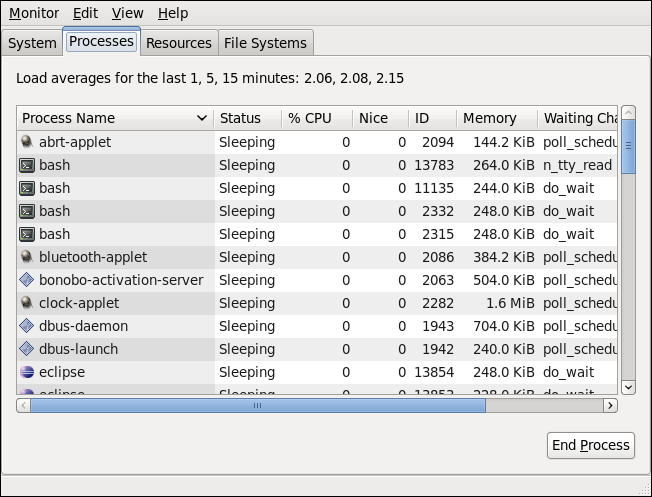Click the eclipse process icon
The height and width of the screenshot is (497, 652).
point(27,372)
